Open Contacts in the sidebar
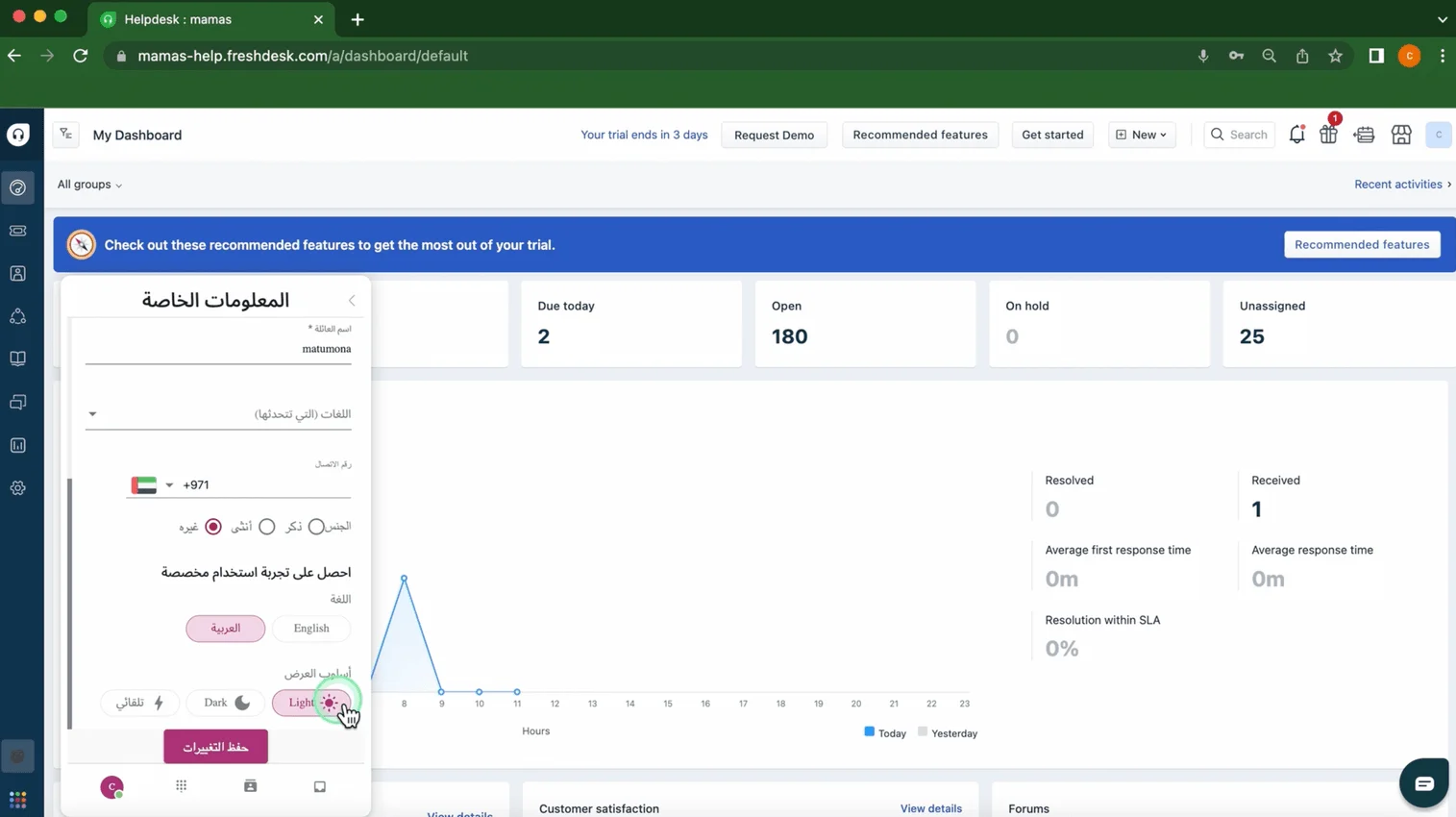 [x=18, y=274]
